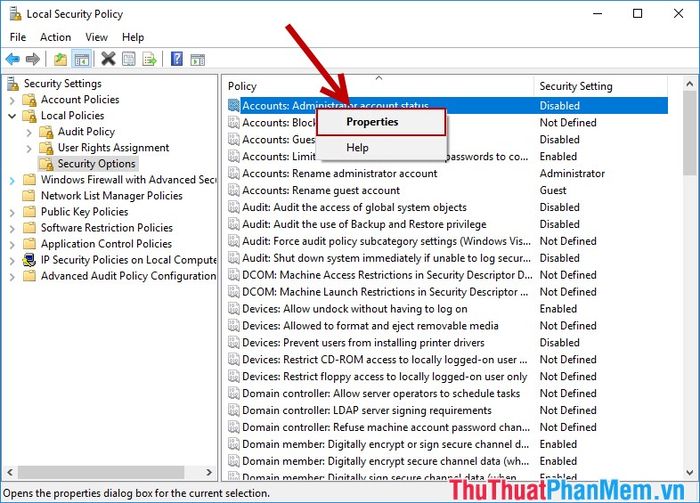Click the vertical scrollbar up arrow
Image resolution: width=700 pixels, height=503 pixels.
689,83
